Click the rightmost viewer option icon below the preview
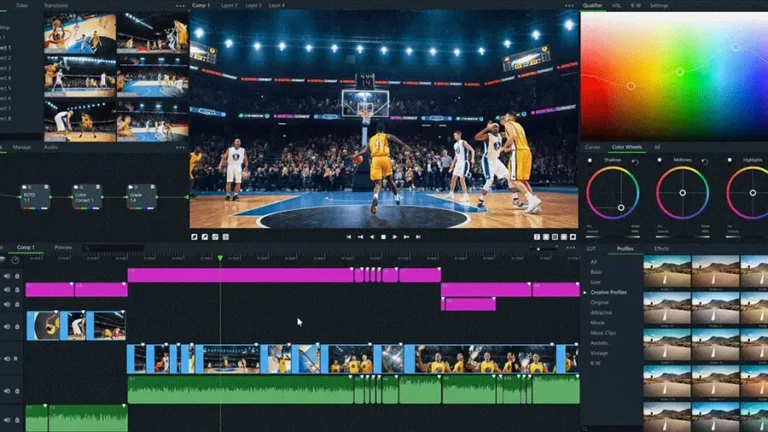Screen dimensions: 768x432 tap(573, 237)
